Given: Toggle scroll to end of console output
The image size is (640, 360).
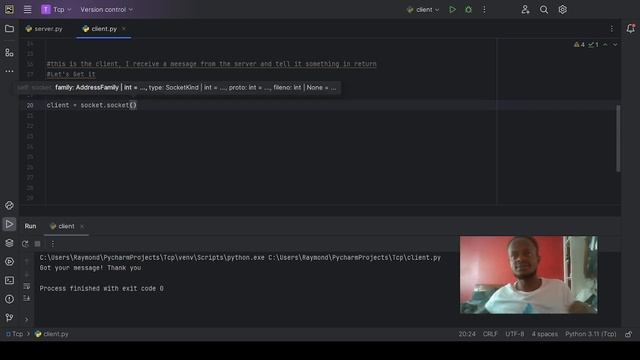Looking at the screenshot, I should click(27, 298).
